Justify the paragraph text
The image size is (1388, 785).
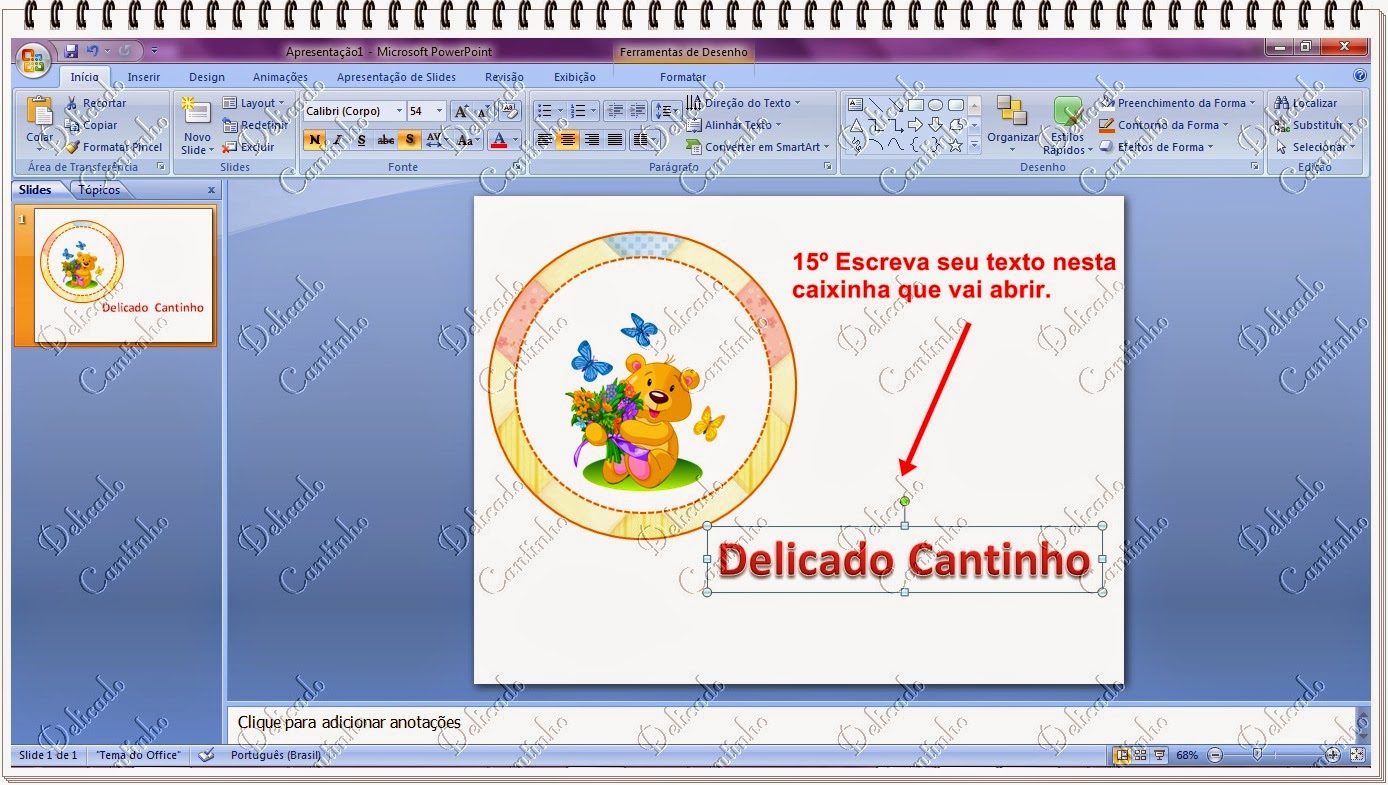click(x=616, y=140)
